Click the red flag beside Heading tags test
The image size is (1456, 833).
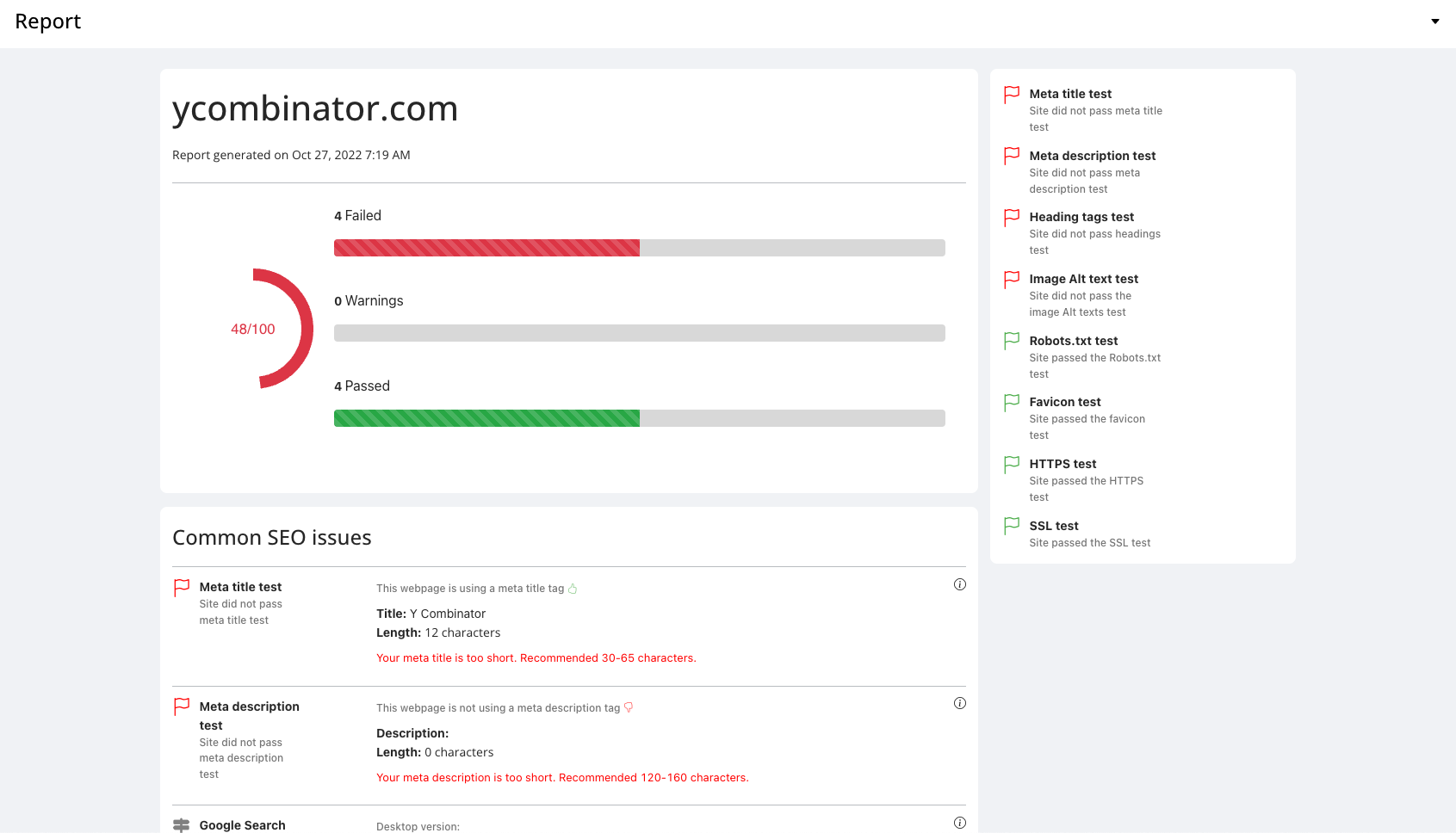click(1012, 218)
